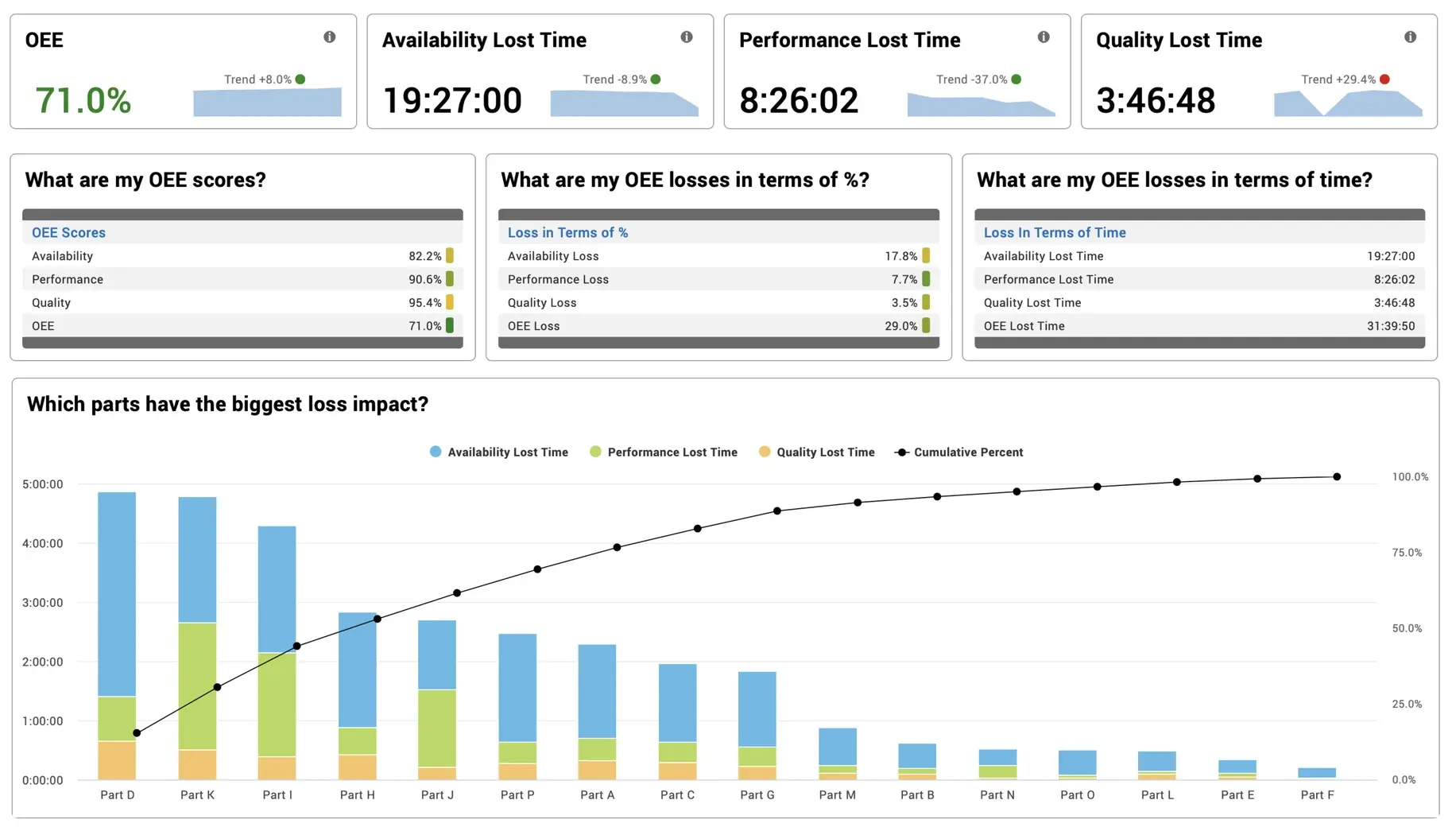Click yellow indicator next to Availability 82.2%
Screen dimensions: 1456x831
click(x=450, y=255)
